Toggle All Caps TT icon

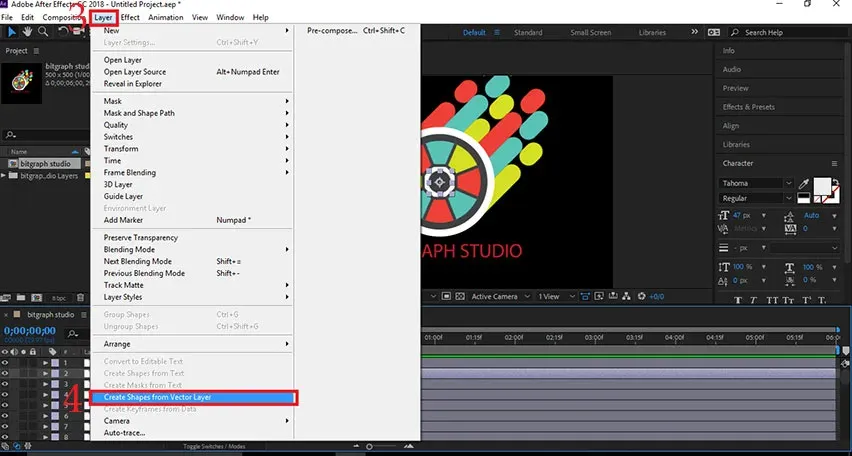(772, 301)
